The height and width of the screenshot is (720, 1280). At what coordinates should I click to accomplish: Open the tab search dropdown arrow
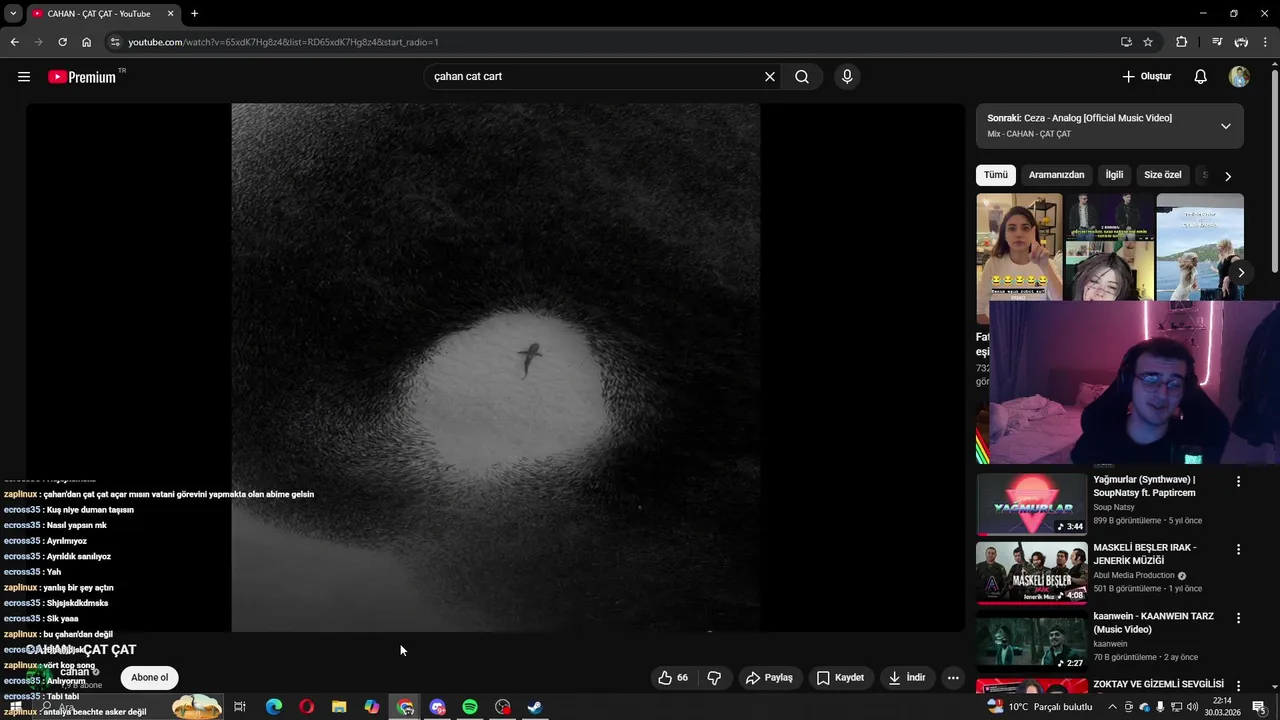tap(13, 14)
